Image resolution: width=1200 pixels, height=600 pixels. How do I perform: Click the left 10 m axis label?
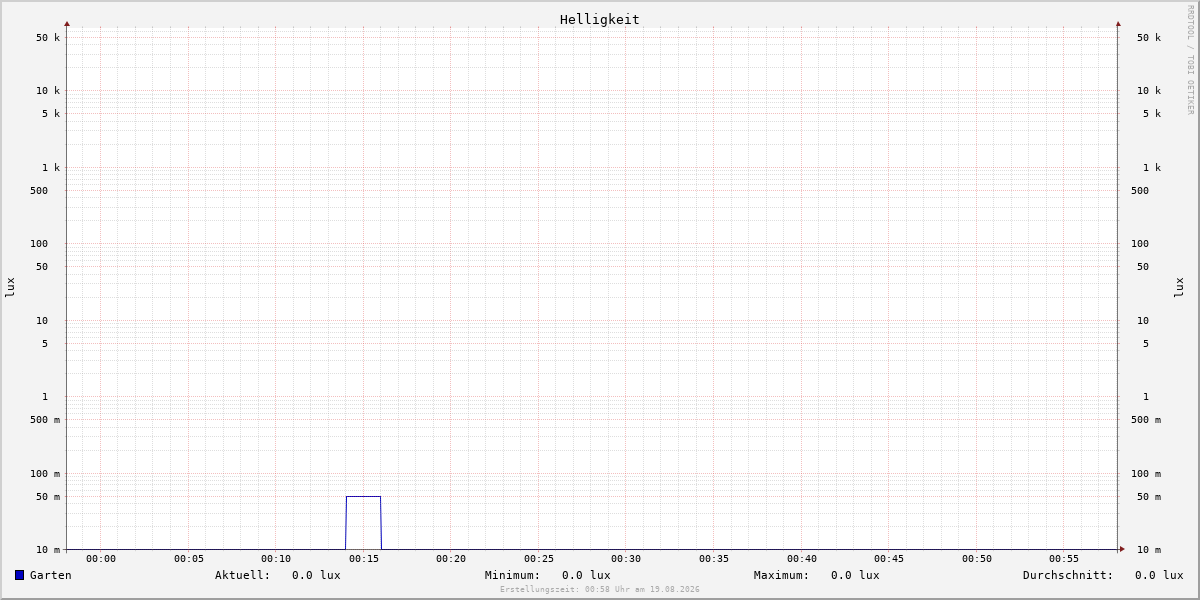pyautogui.click(x=48, y=549)
